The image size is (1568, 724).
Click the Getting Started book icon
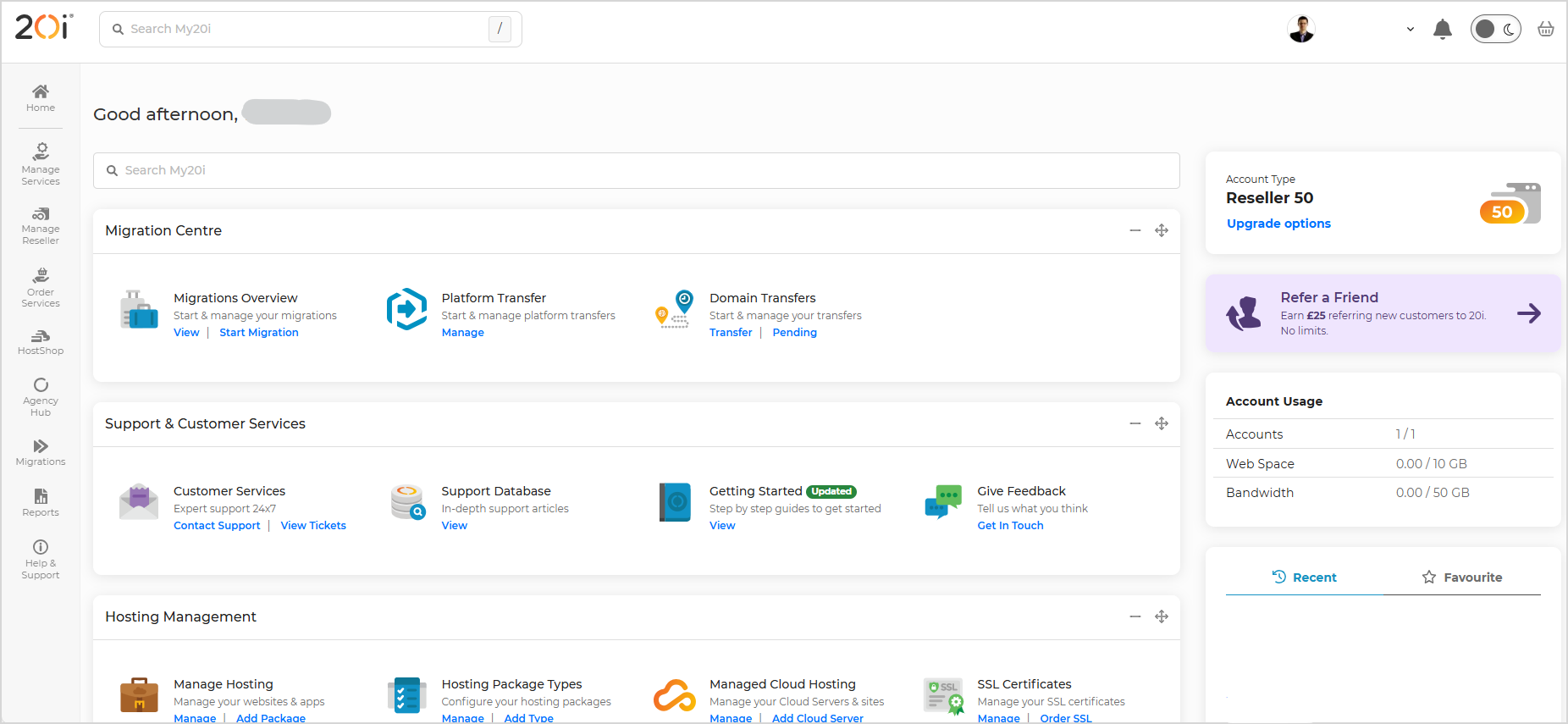675,502
